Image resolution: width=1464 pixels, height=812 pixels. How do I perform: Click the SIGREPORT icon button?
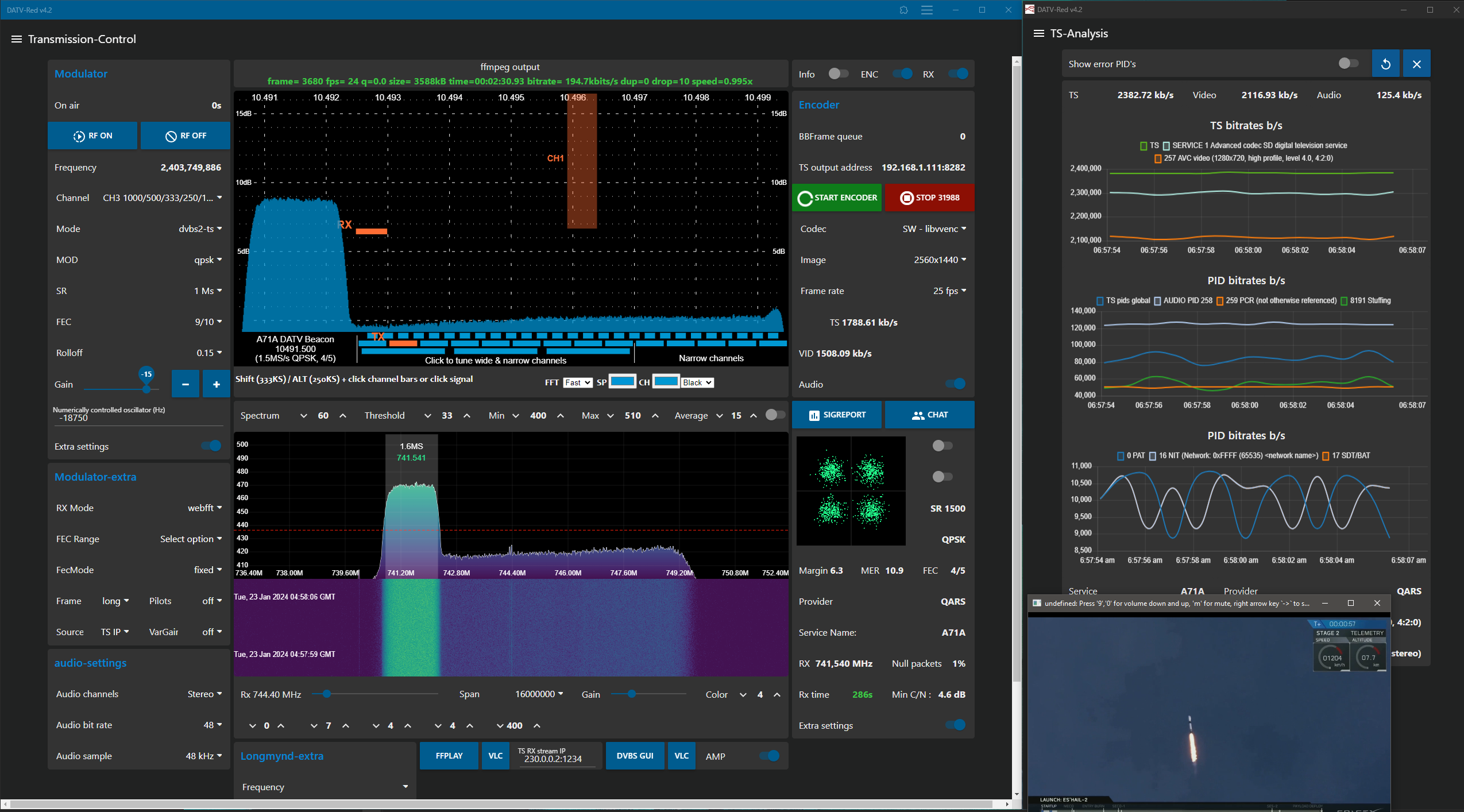839,414
